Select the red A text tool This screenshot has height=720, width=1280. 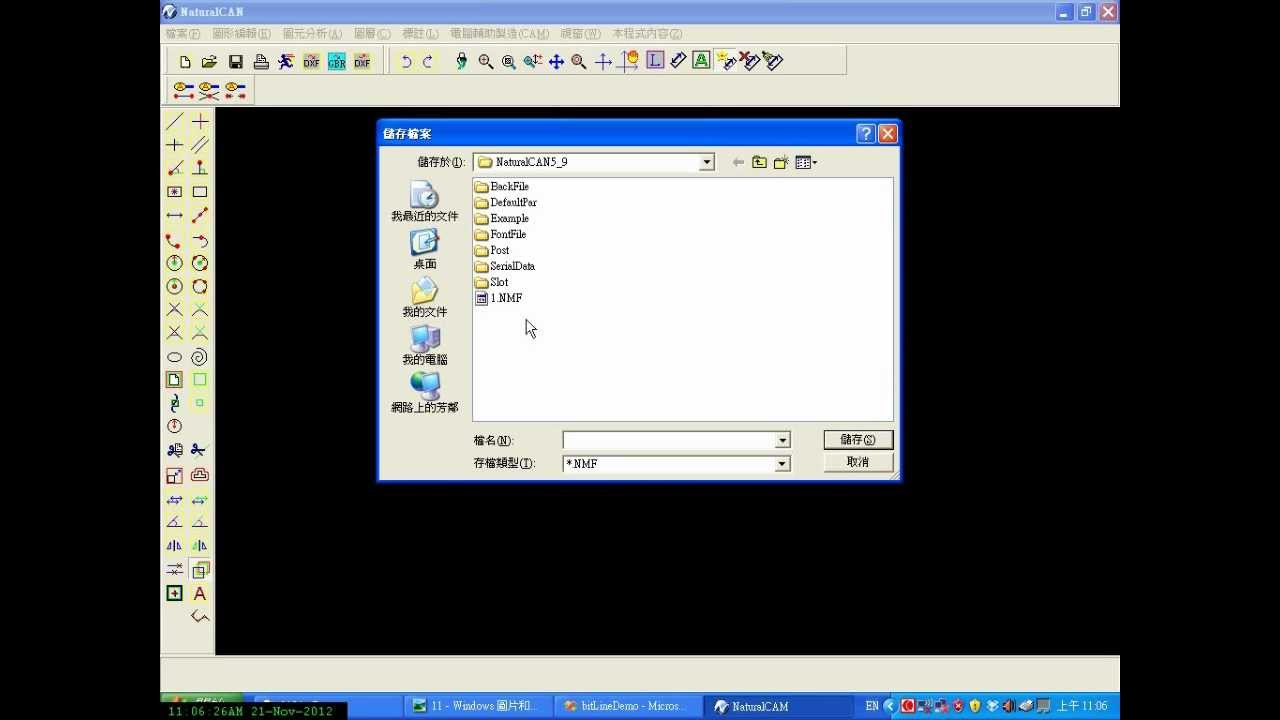200,594
